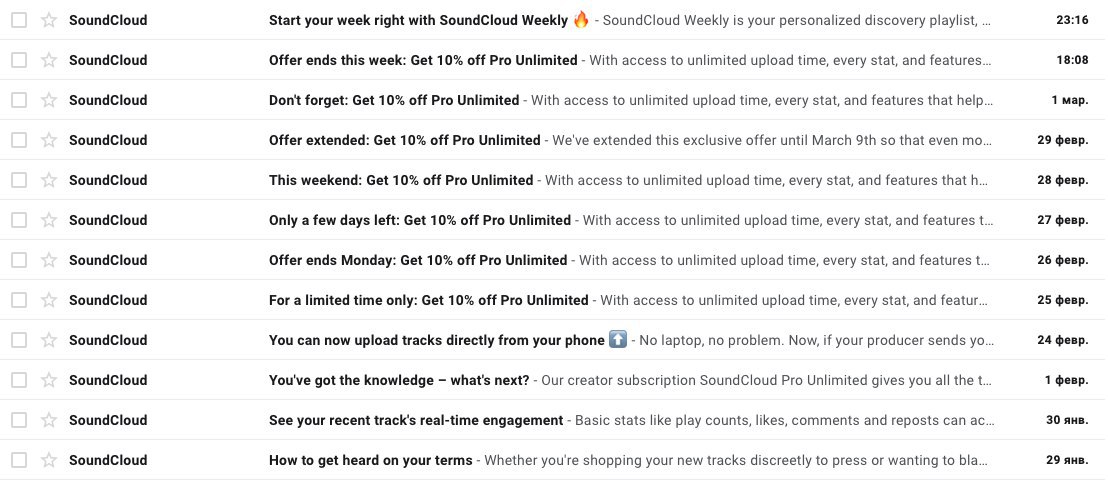Select checkbox for 'See your recent track's' email

tap(19, 420)
